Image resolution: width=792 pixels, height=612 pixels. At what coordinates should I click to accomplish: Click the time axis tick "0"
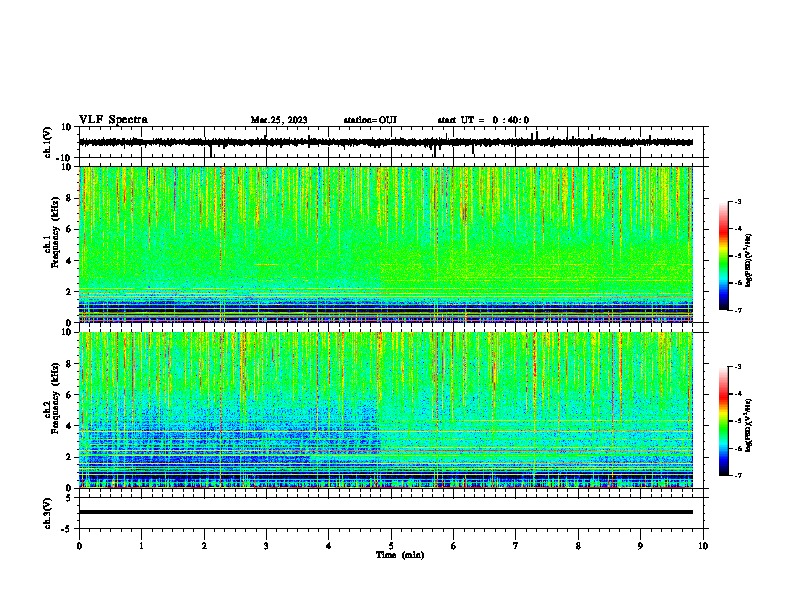coord(79,546)
